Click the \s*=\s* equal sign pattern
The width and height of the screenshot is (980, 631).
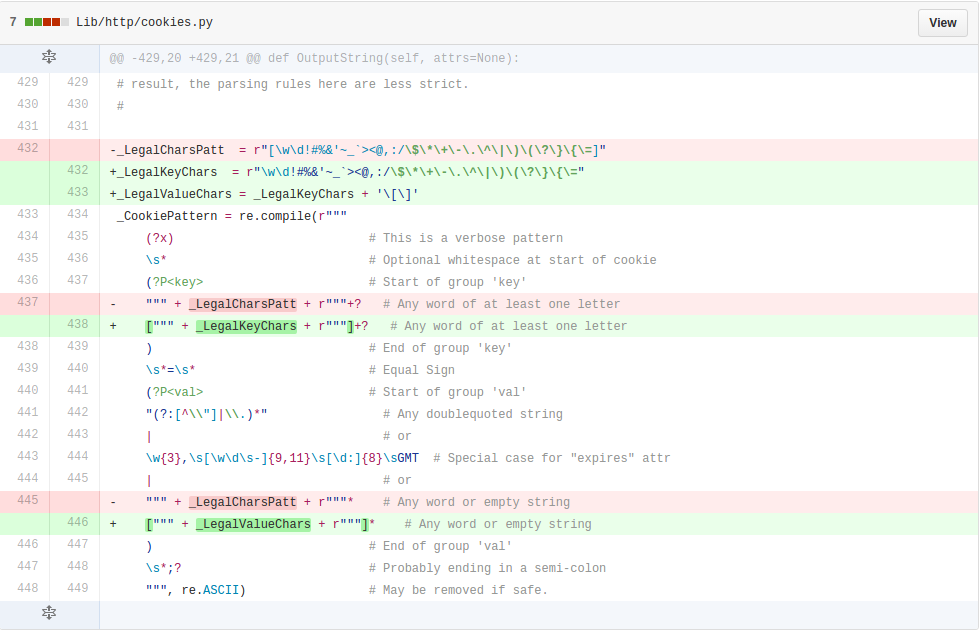(171, 370)
